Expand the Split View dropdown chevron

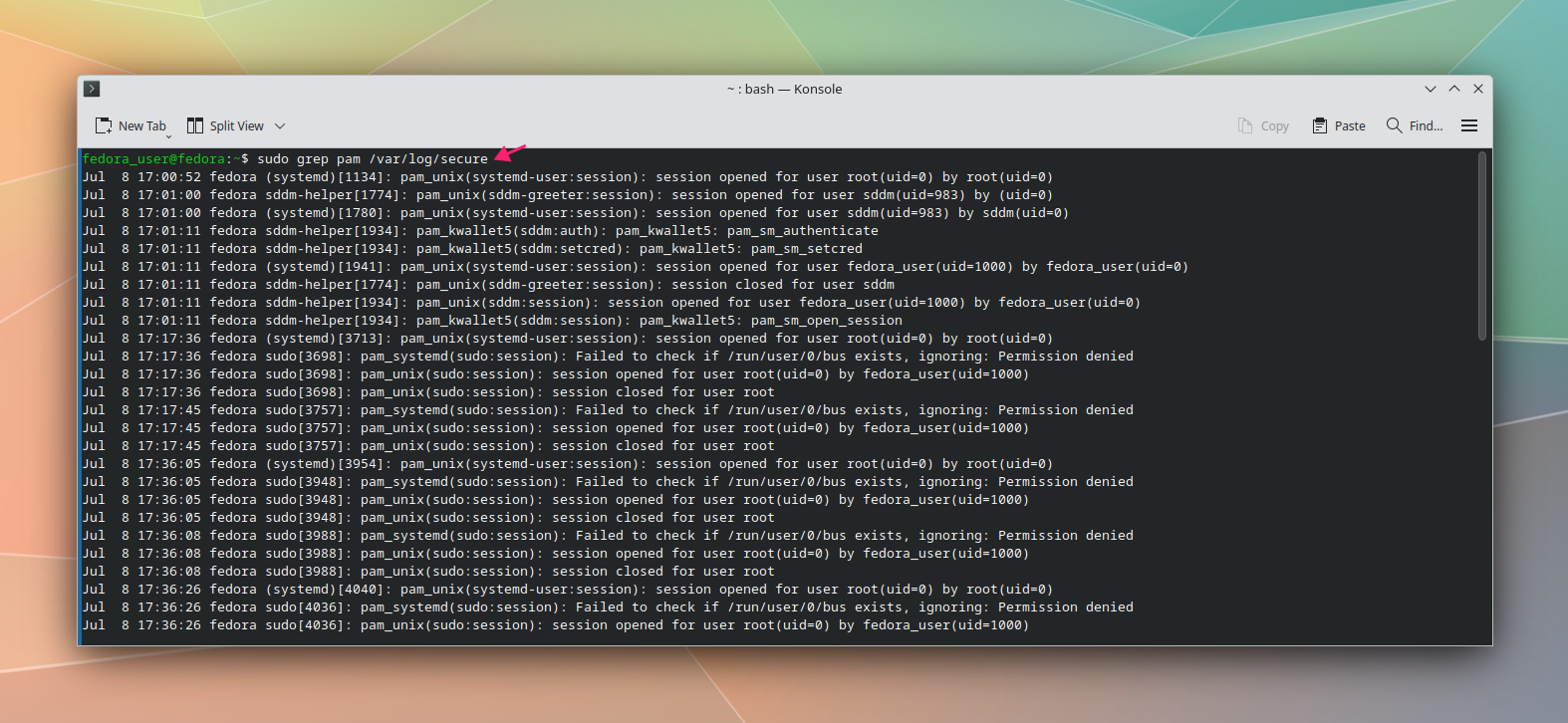280,125
